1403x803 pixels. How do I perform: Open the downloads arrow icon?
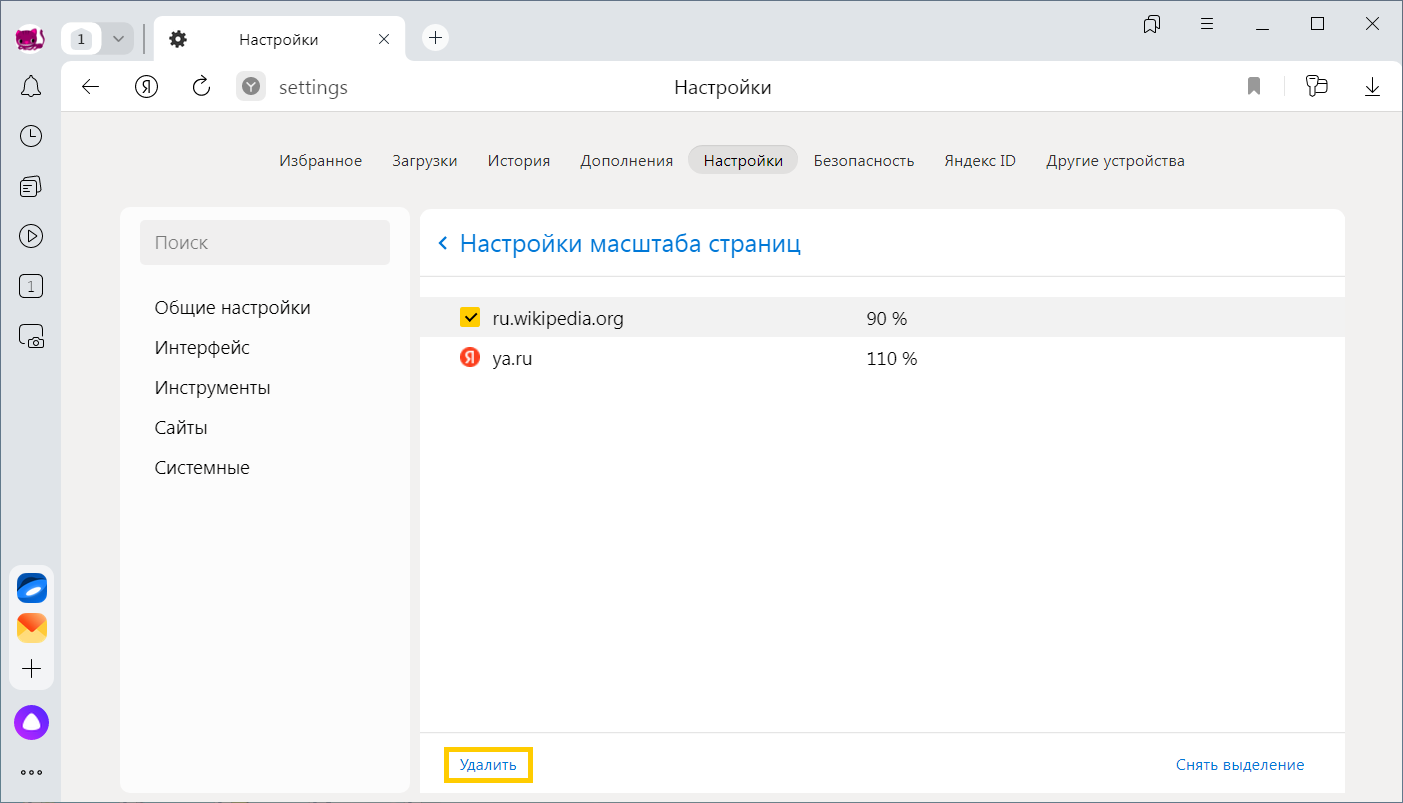(x=1372, y=87)
